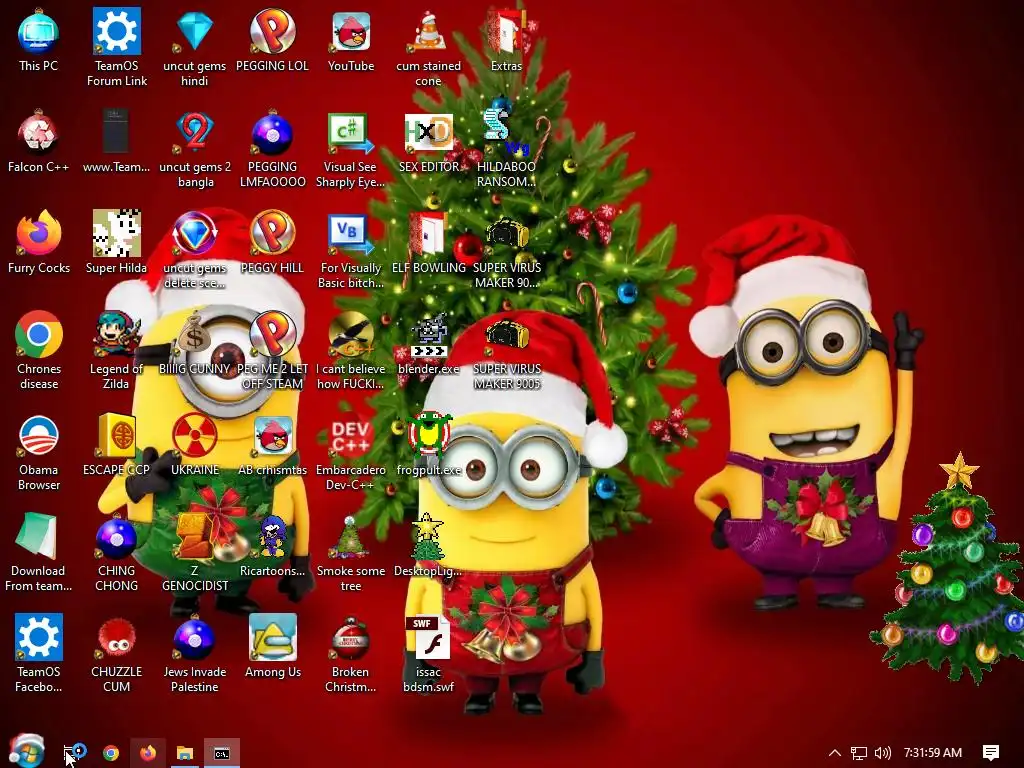Open the PEGGY HILL Peggle icon
This screenshot has width=1024, height=768.
tap(272, 243)
